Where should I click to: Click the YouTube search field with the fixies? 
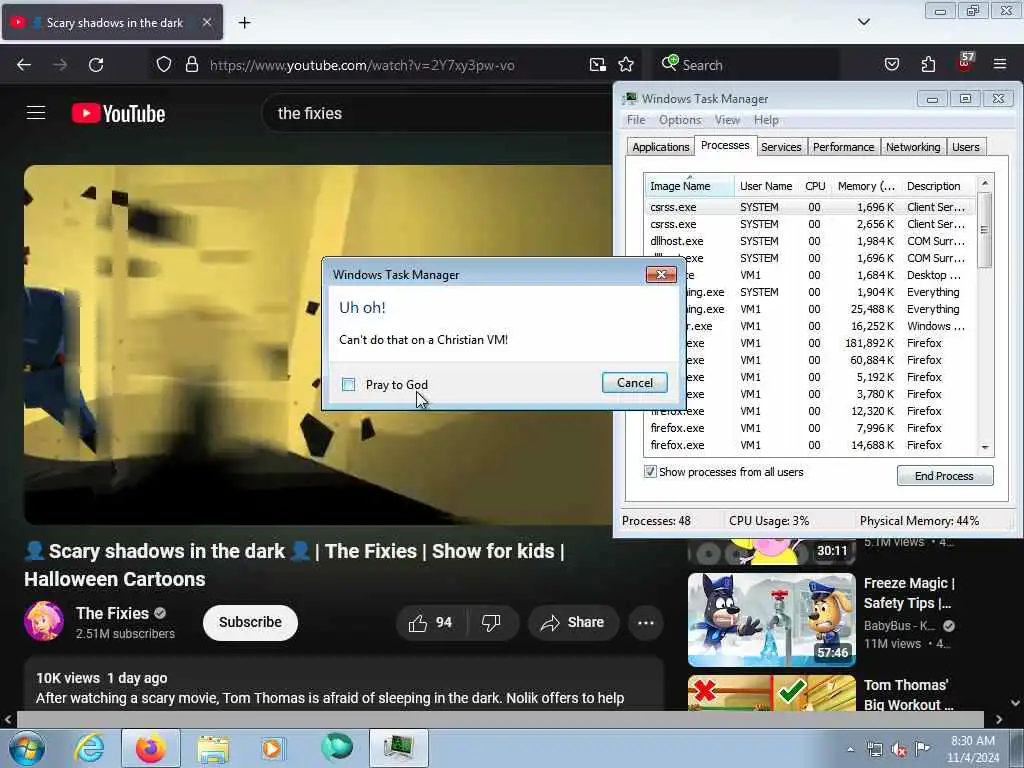(438, 114)
